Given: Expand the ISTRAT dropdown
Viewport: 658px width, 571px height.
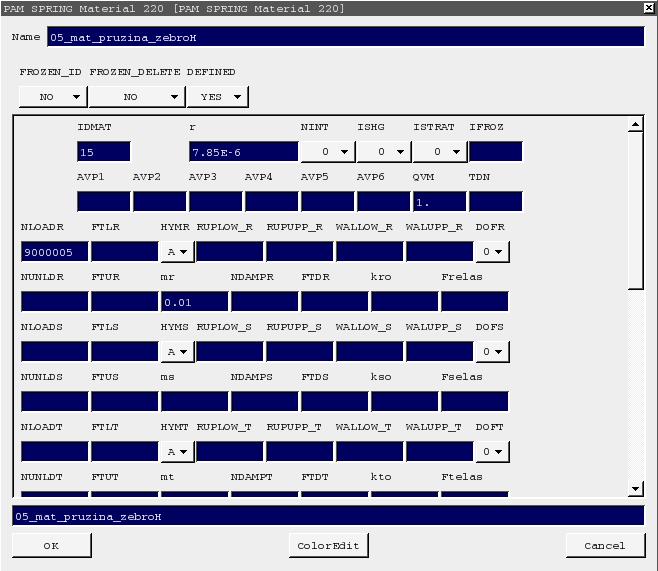Looking at the screenshot, I should (x=440, y=151).
